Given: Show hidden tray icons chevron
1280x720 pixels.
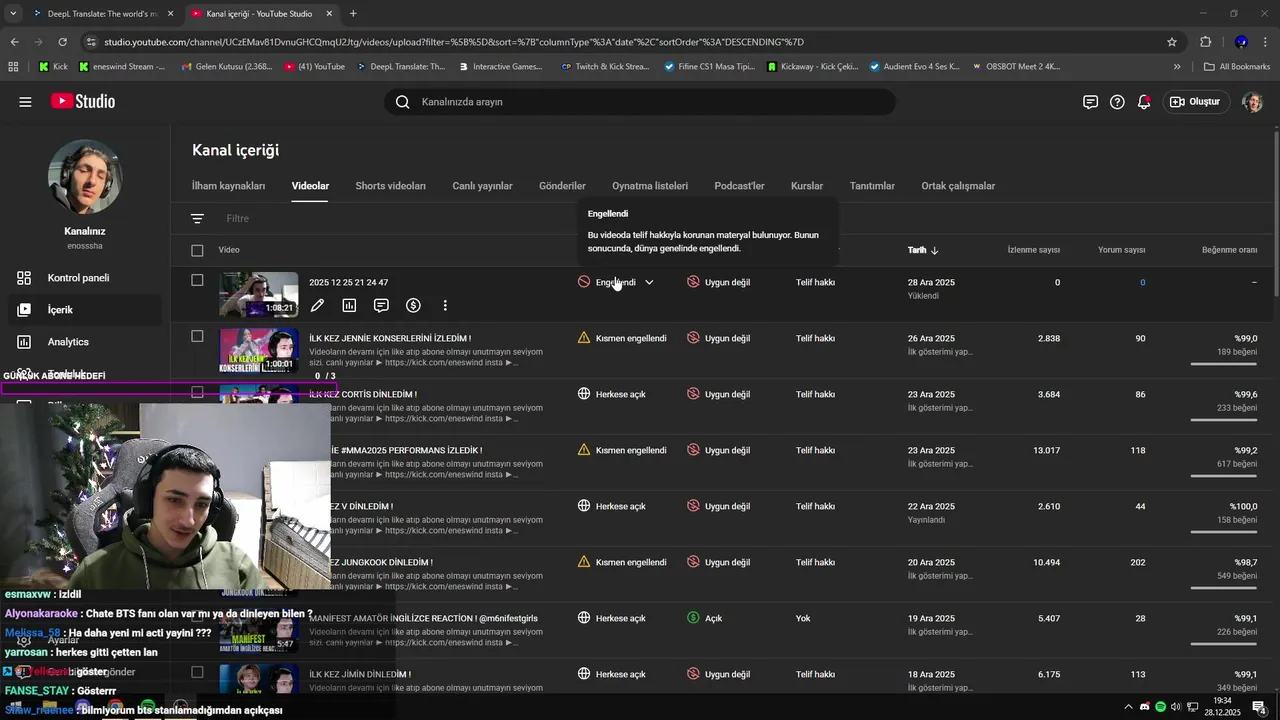Looking at the screenshot, I should 1129,707.
